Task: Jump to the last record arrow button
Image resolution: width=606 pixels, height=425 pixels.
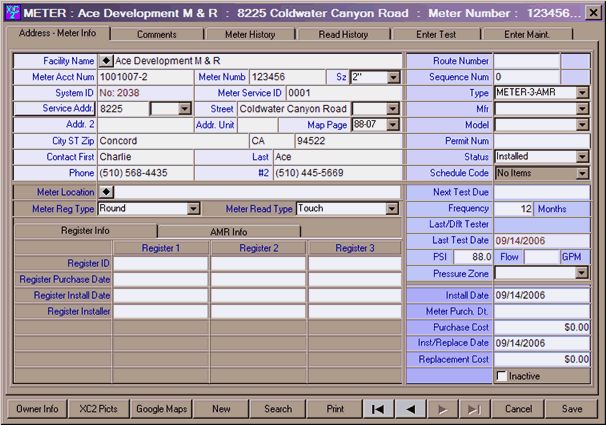Action: coord(475,408)
